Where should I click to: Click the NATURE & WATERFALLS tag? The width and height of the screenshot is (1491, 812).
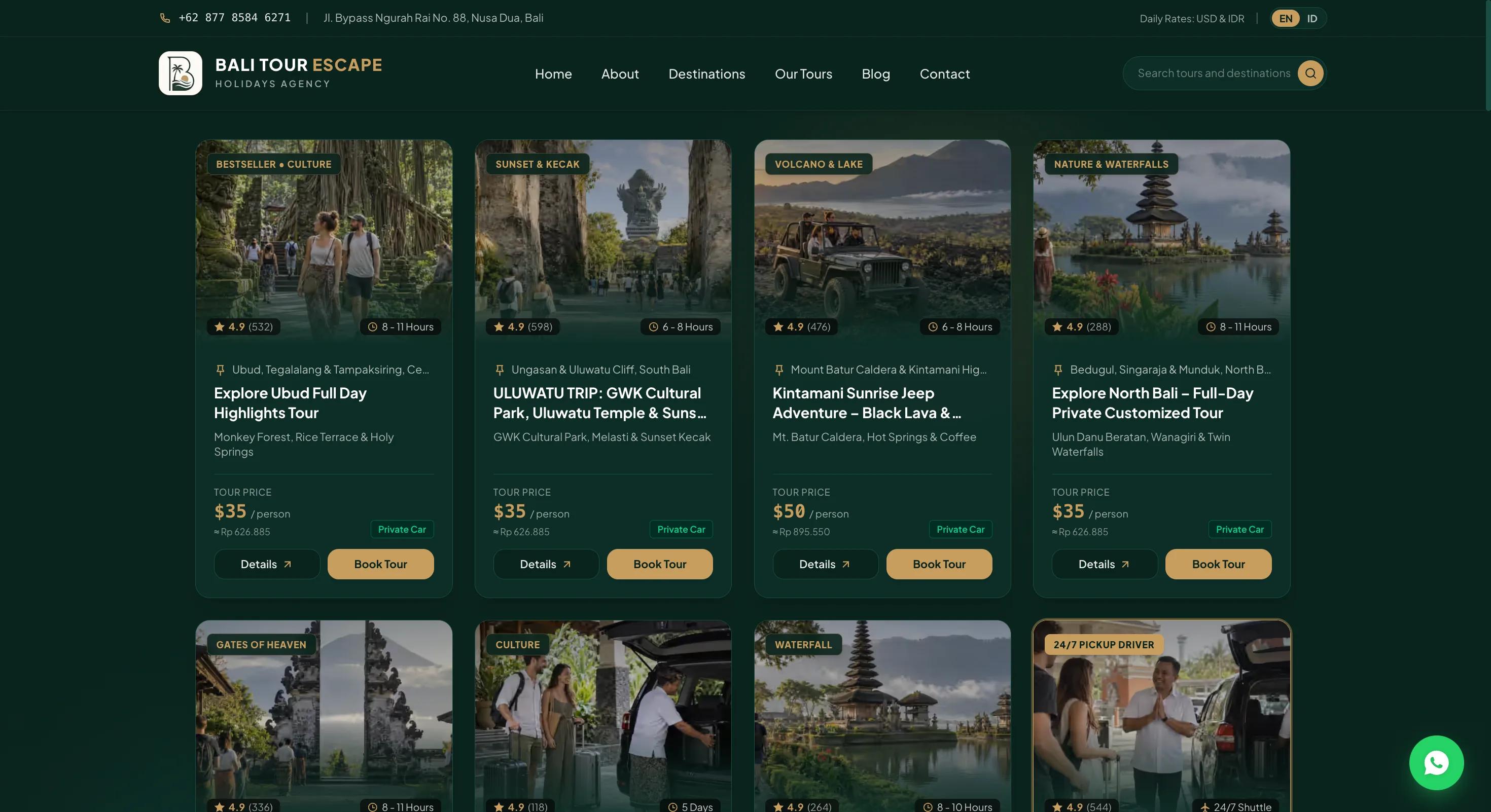[x=1111, y=164]
